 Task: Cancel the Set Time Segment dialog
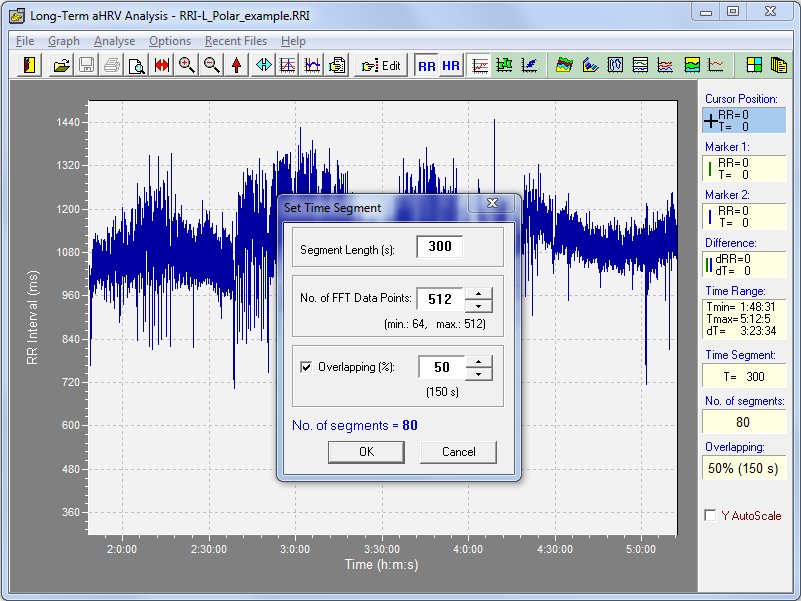click(x=458, y=451)
